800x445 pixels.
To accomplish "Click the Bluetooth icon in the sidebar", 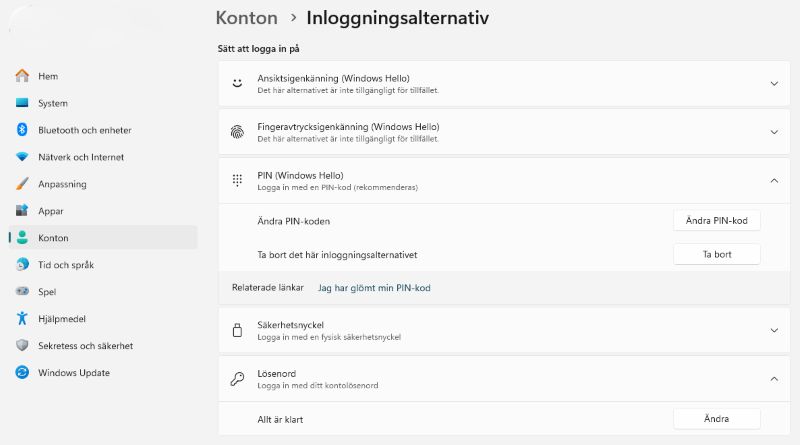I will click(22, 130).
